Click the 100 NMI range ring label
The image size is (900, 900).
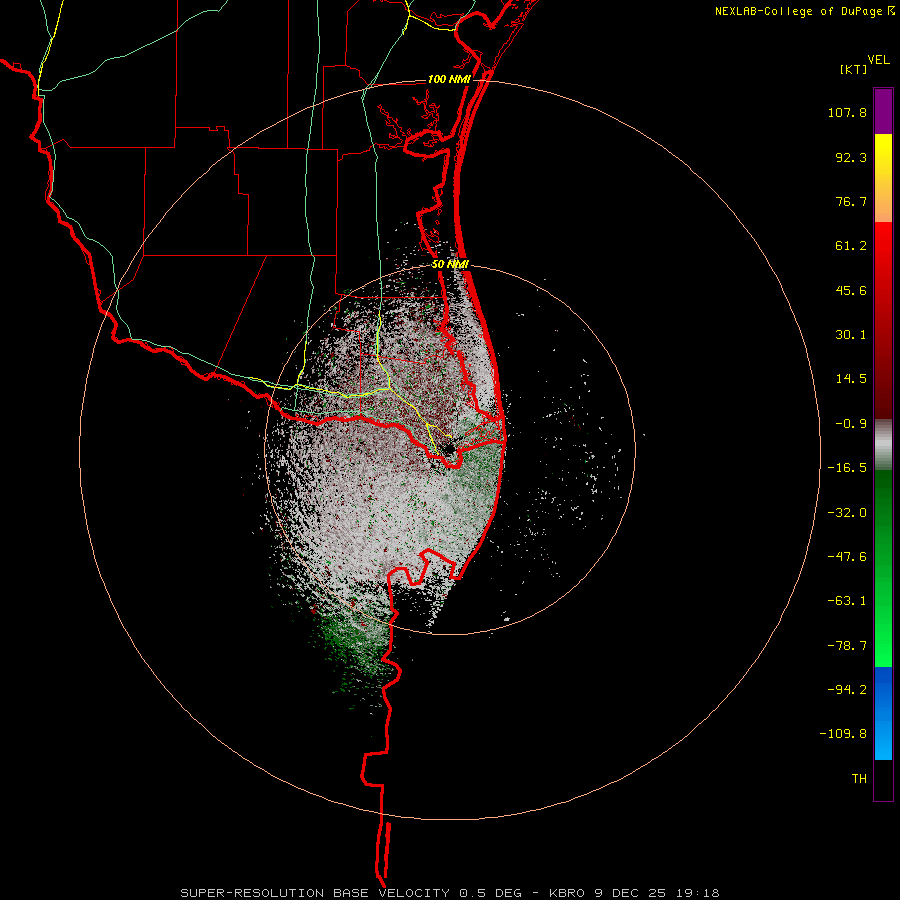(449, 79)
